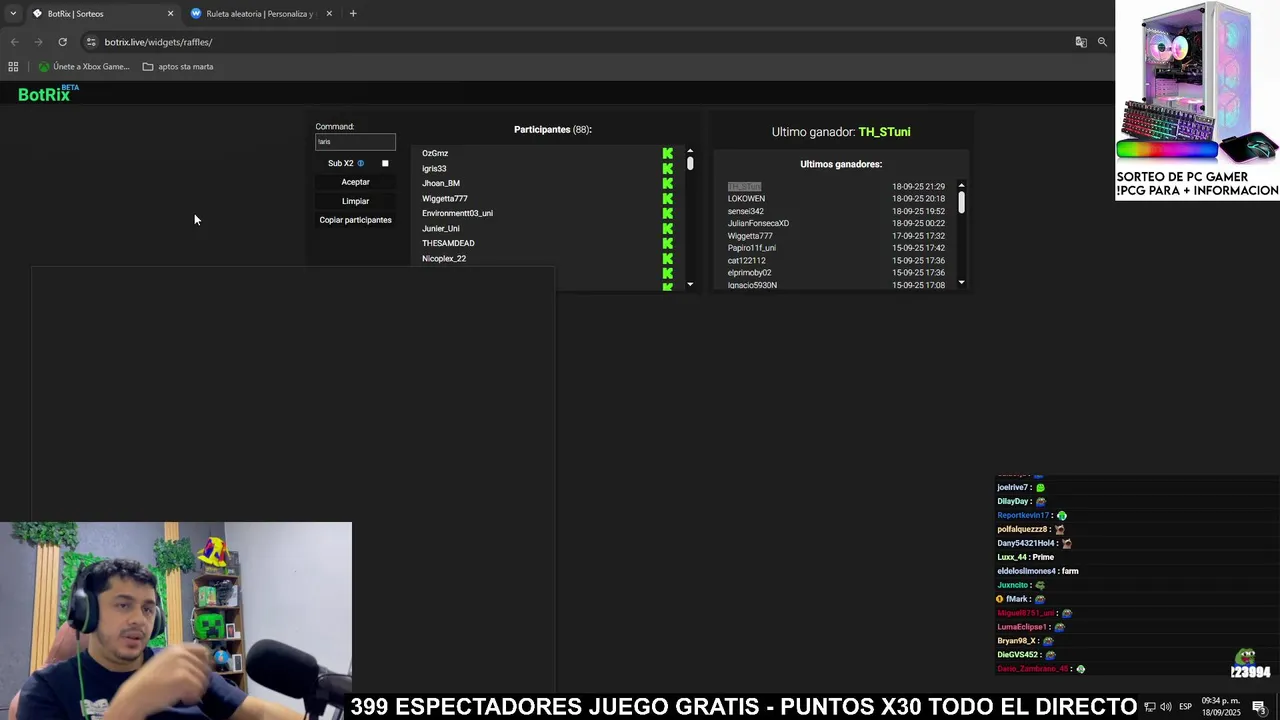Select winner cat122112 in Ultimos ganadores
Image resolution: width=1280 pixels, height=720 pixels.
click(x=747, y=260)
